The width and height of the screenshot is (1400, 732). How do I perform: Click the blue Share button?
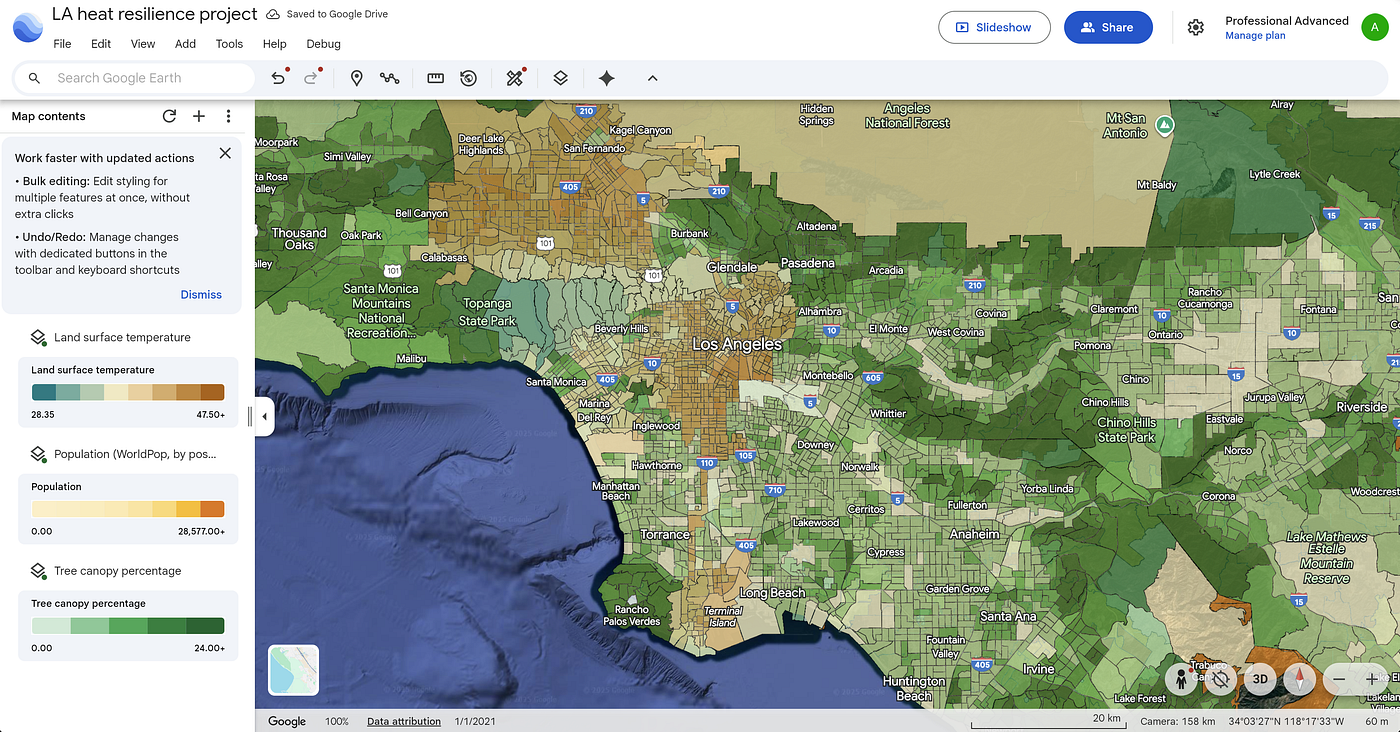pos(1107,27)
